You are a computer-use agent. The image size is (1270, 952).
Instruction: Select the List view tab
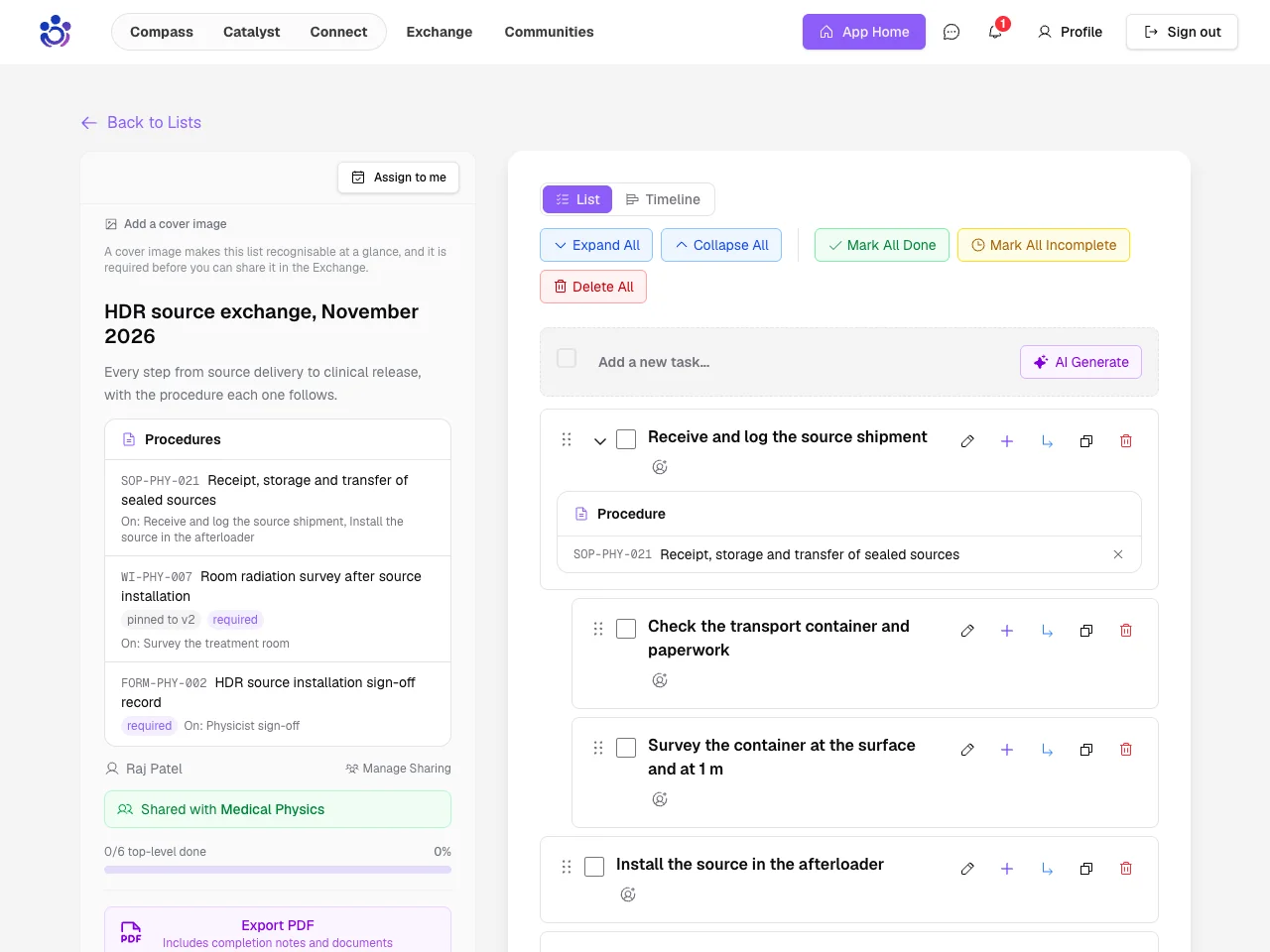tap(577, 199)
